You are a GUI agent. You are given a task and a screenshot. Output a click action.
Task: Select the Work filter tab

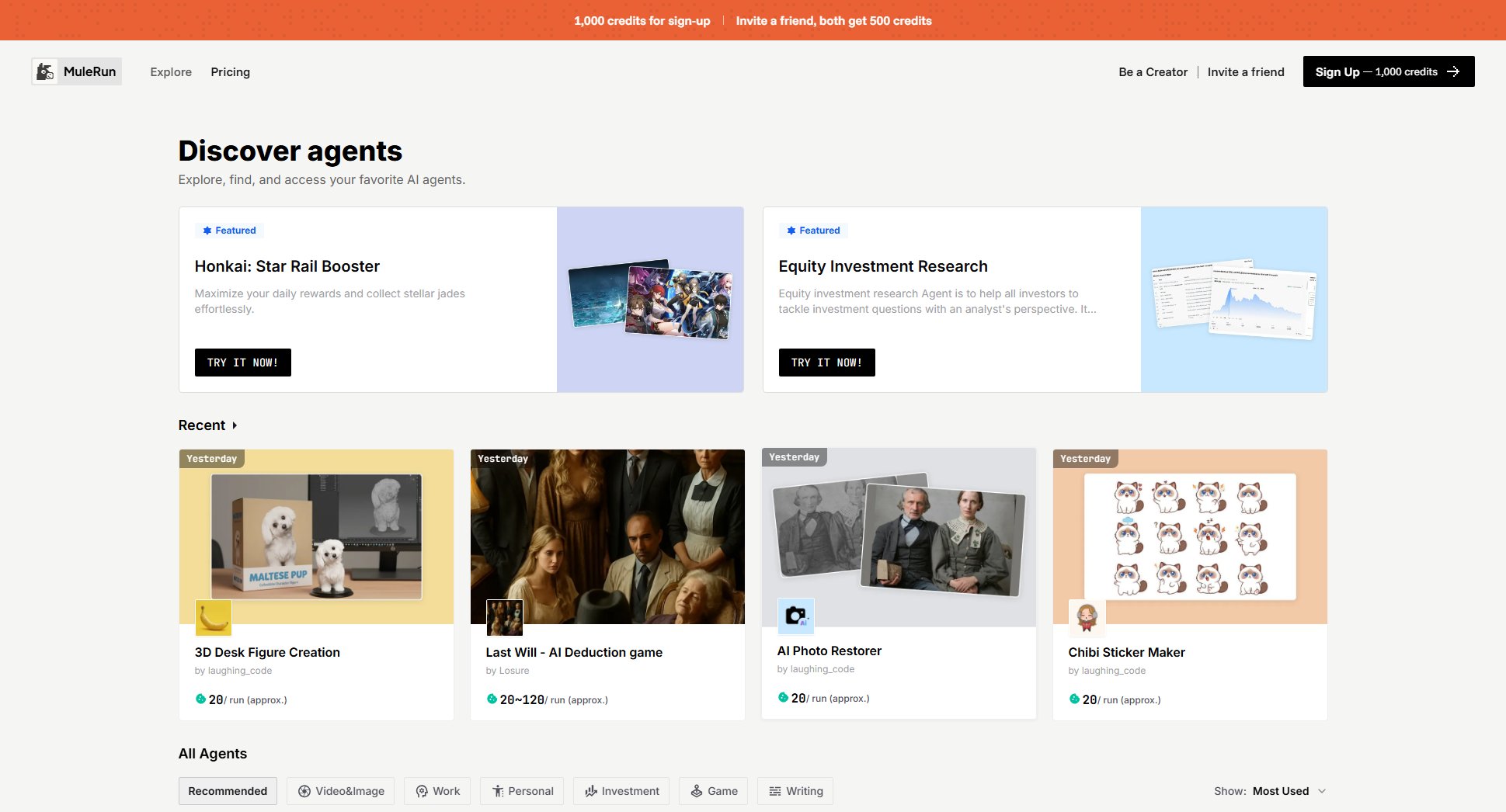pos(437,791)
